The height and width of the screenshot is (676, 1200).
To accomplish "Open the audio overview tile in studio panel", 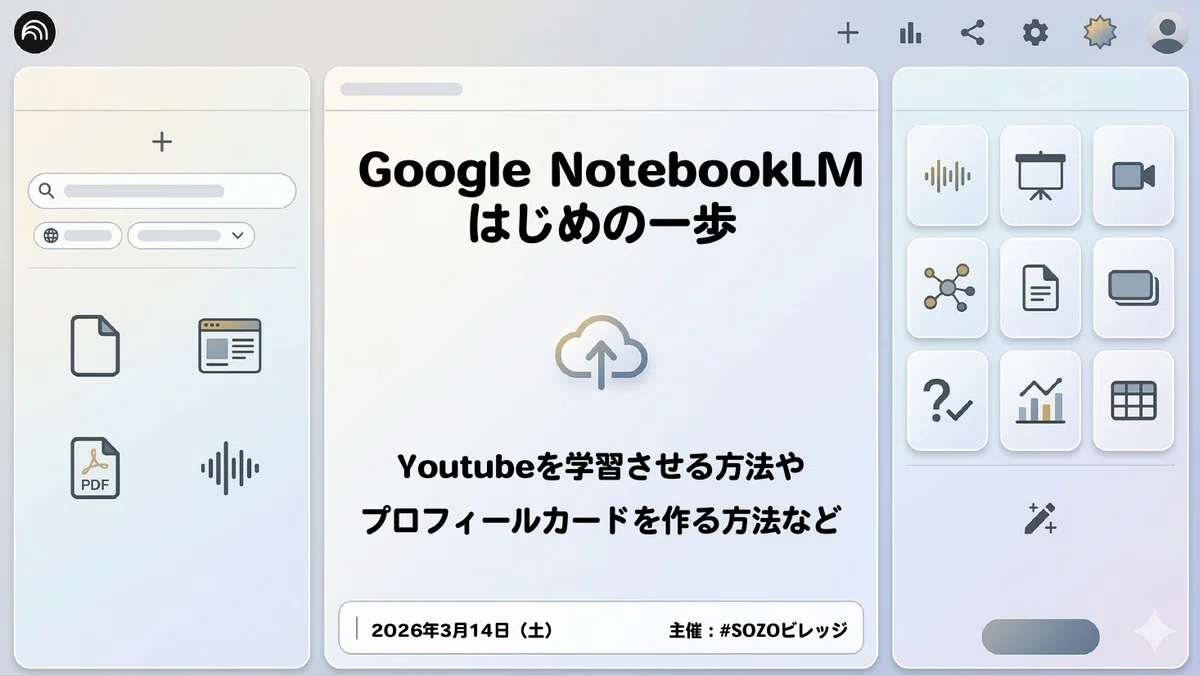I will click(x=947, y=175).
